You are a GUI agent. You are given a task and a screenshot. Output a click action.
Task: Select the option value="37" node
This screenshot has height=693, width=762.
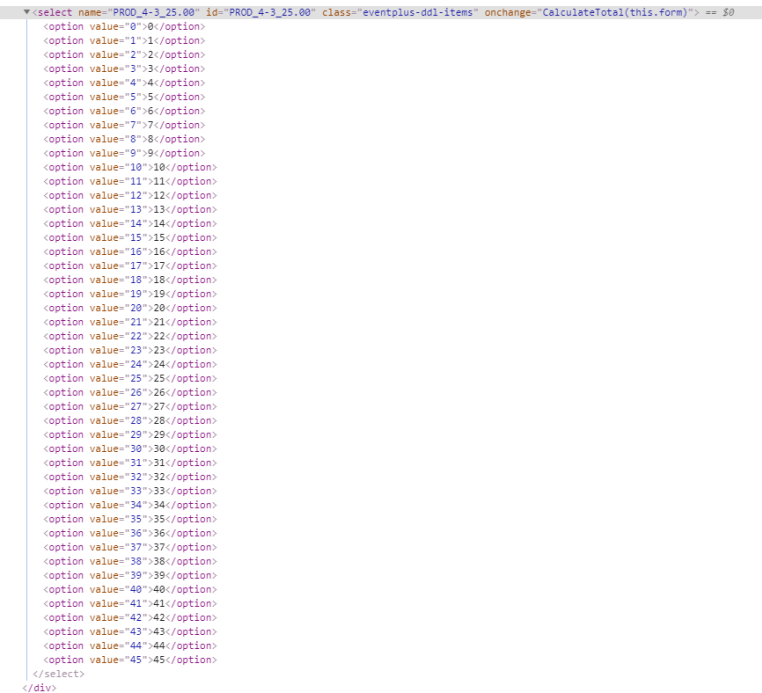130,548
